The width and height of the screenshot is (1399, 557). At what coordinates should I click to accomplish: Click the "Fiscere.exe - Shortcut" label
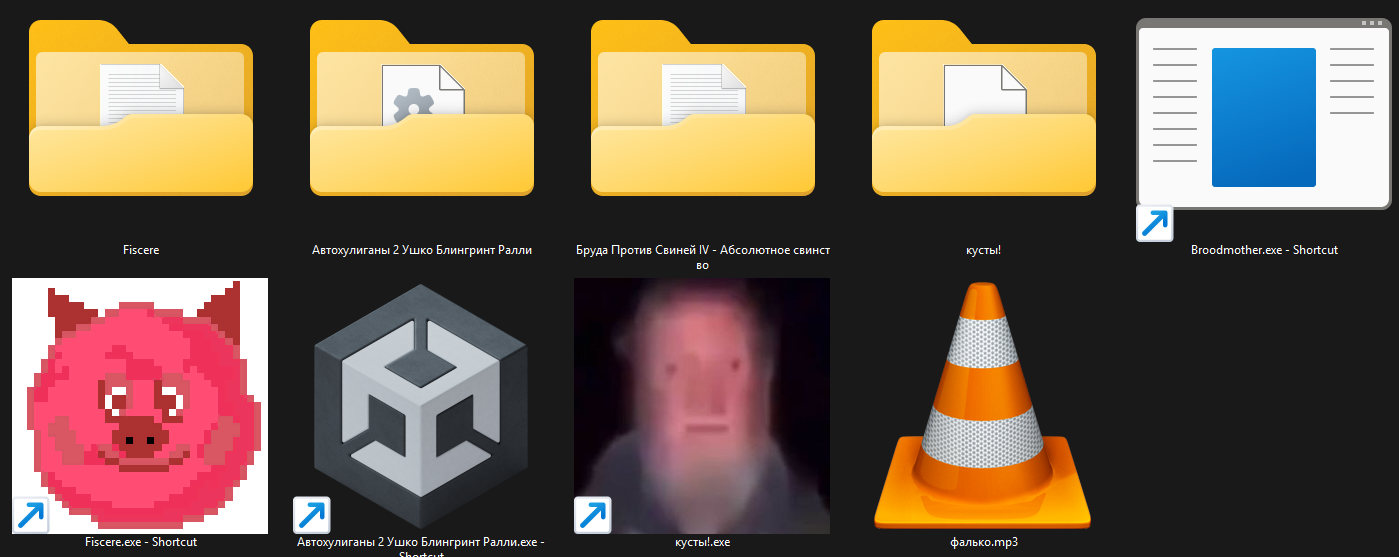(140, 542)
